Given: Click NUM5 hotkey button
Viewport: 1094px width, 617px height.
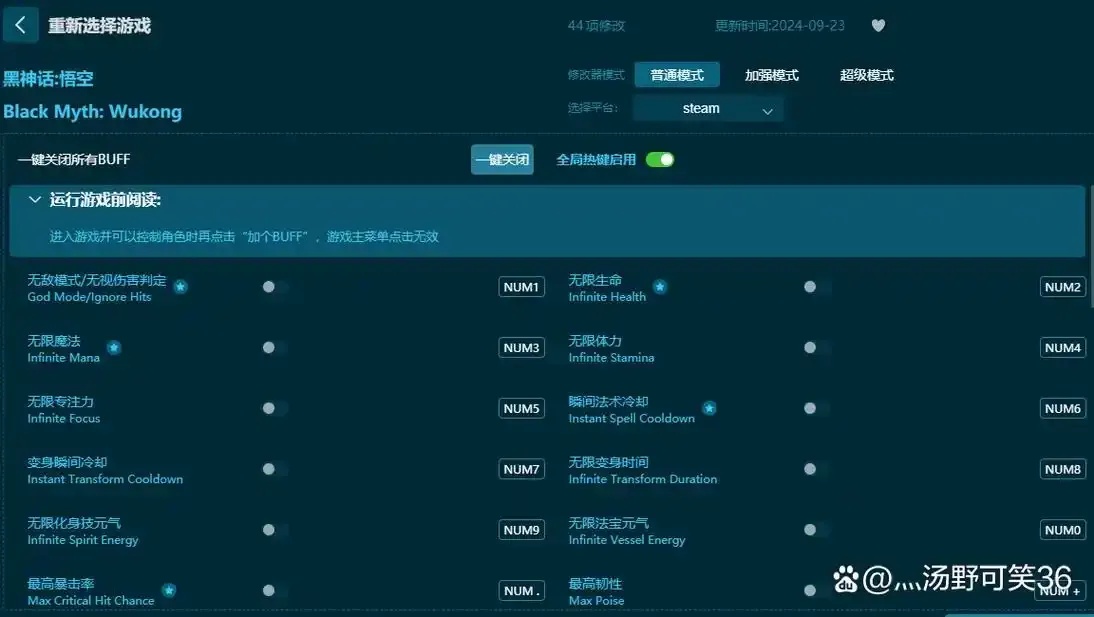Looking at the screenshot, I should coord(521,408).
